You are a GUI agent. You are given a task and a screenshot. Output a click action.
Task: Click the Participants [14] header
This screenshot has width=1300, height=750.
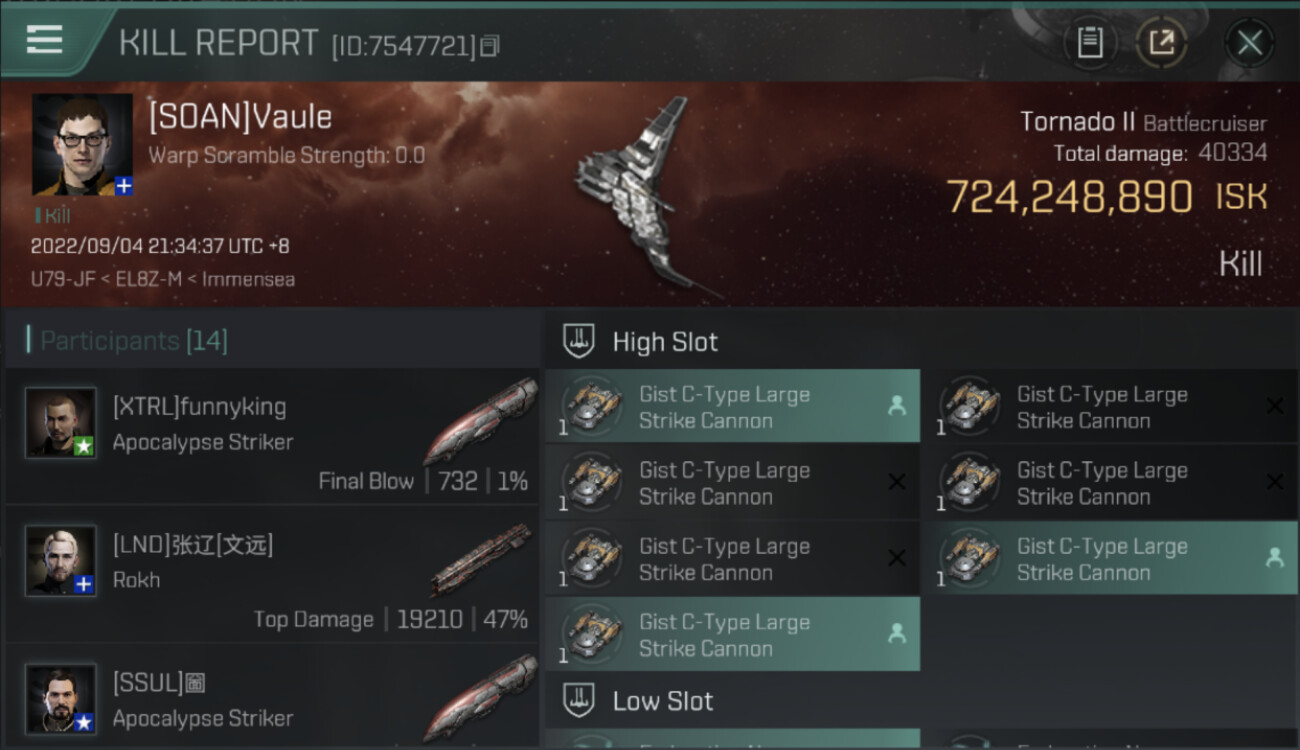pyautogui.click(x=134, y=341)
